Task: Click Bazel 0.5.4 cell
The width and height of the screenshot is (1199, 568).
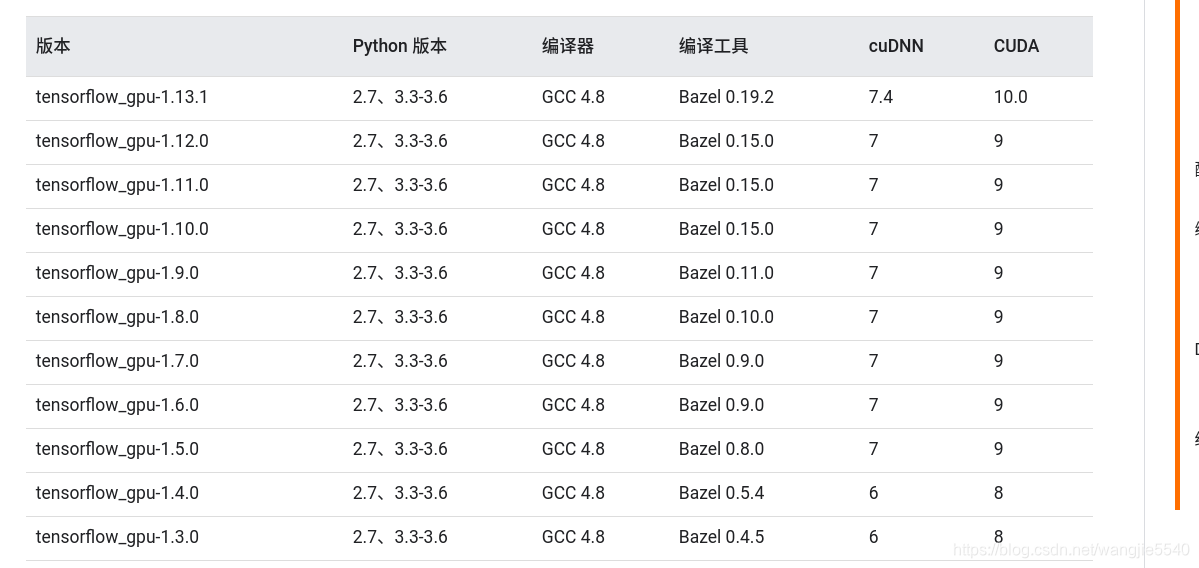Action: click(x=721, y=493)
